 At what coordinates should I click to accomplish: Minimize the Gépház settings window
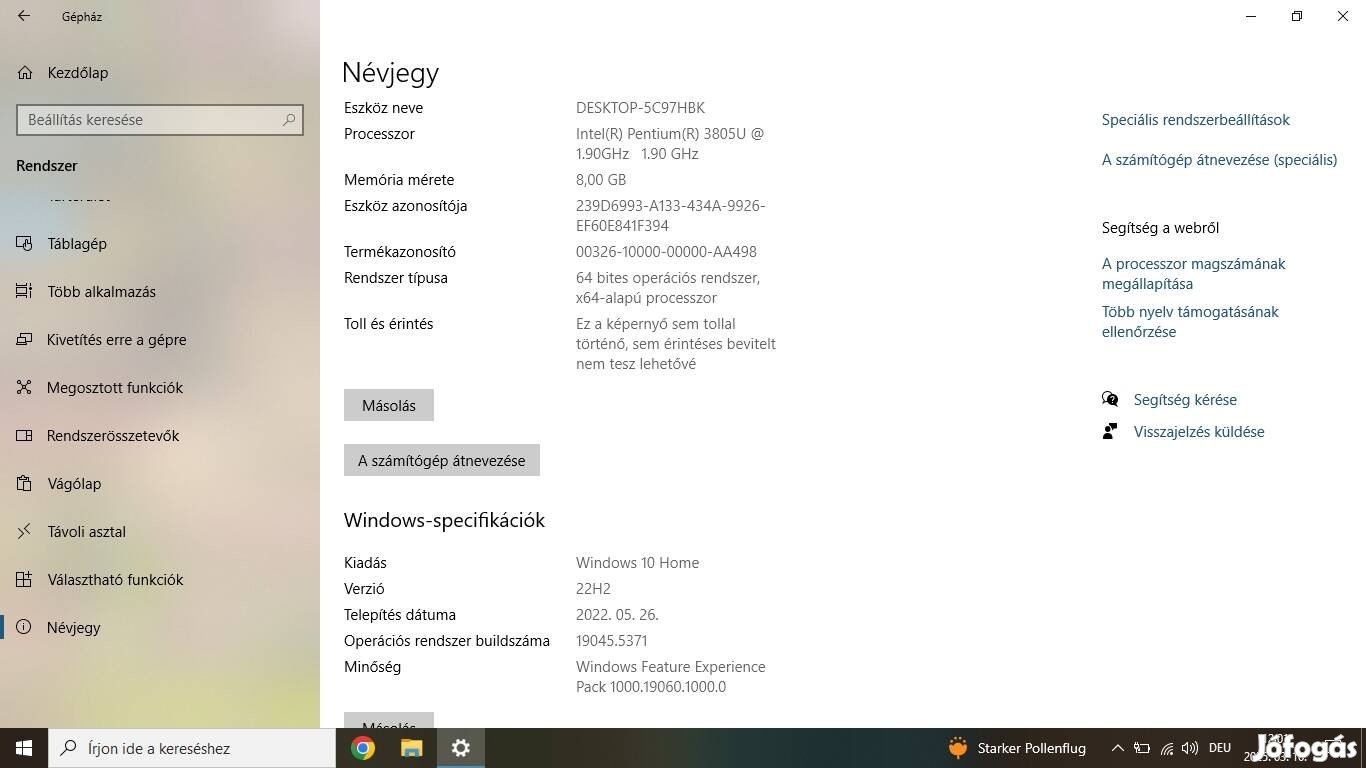click(x=1251, y=16)
